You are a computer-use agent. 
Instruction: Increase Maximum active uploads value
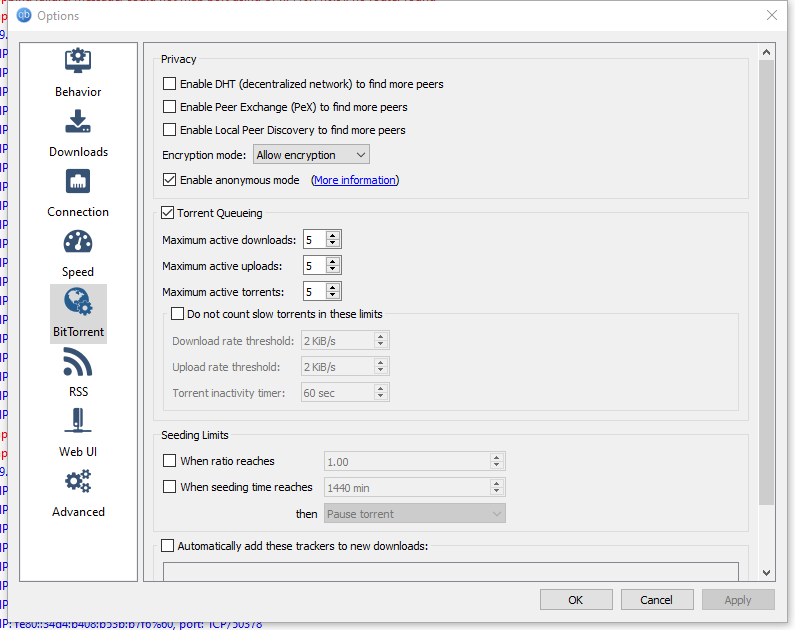pos(333,261)
